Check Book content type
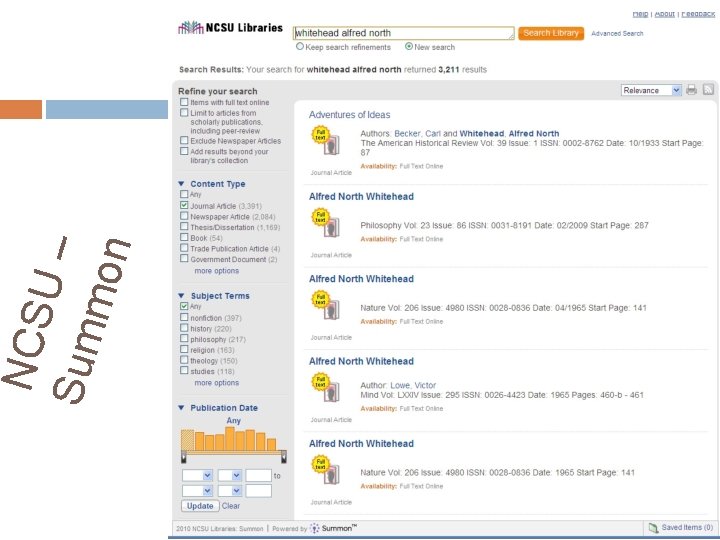Screen dimensions: 720x540 coord(184,237)
